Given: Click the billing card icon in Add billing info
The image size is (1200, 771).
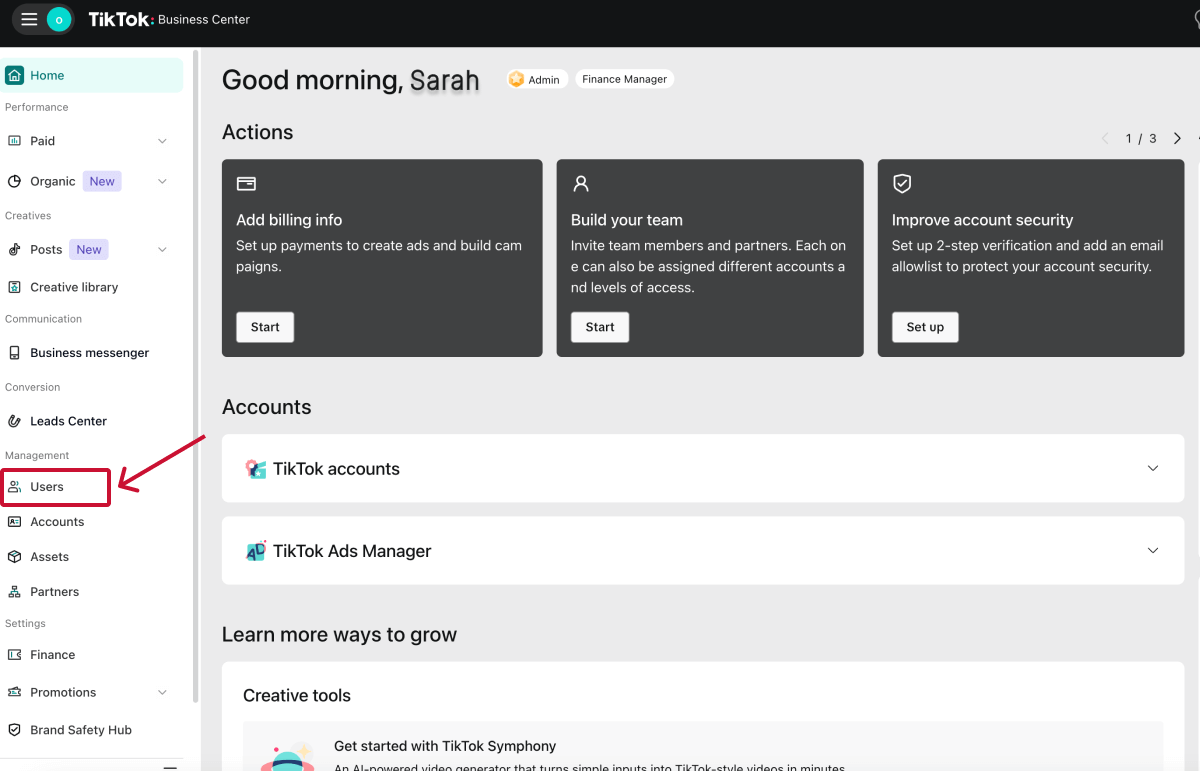Looking at the screenshot, I should (246, 184).
